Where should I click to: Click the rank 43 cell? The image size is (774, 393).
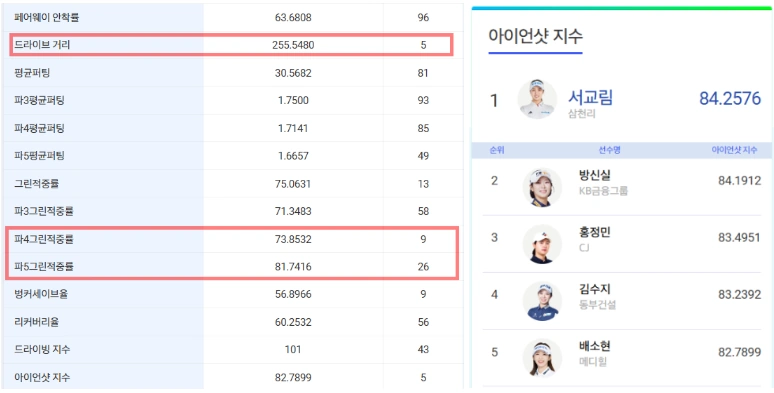423,350
